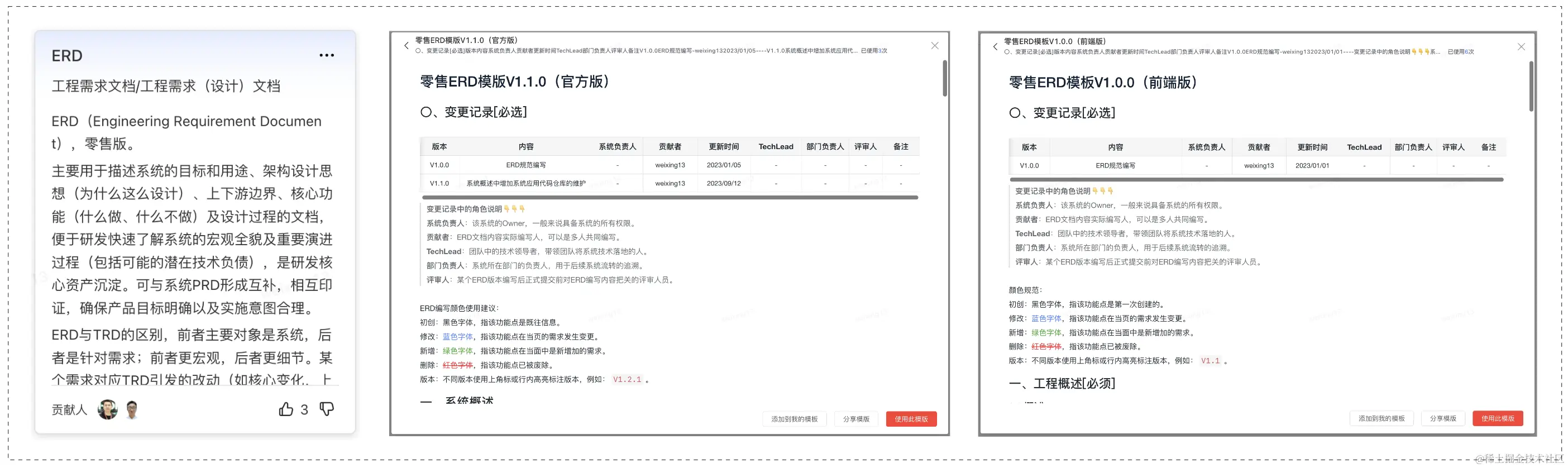The width and height of the screenshot is (1568, 468).
Task: Close the V1.1.0 official template preview
Action: pyautogui.click(x=935, y=46)
